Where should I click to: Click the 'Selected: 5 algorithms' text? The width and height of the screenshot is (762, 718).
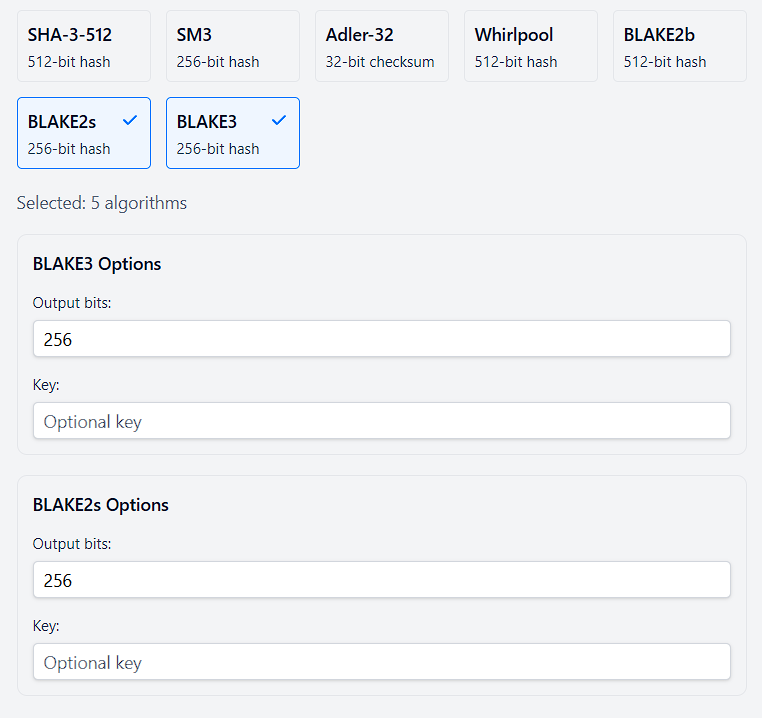tap(102, 203)
